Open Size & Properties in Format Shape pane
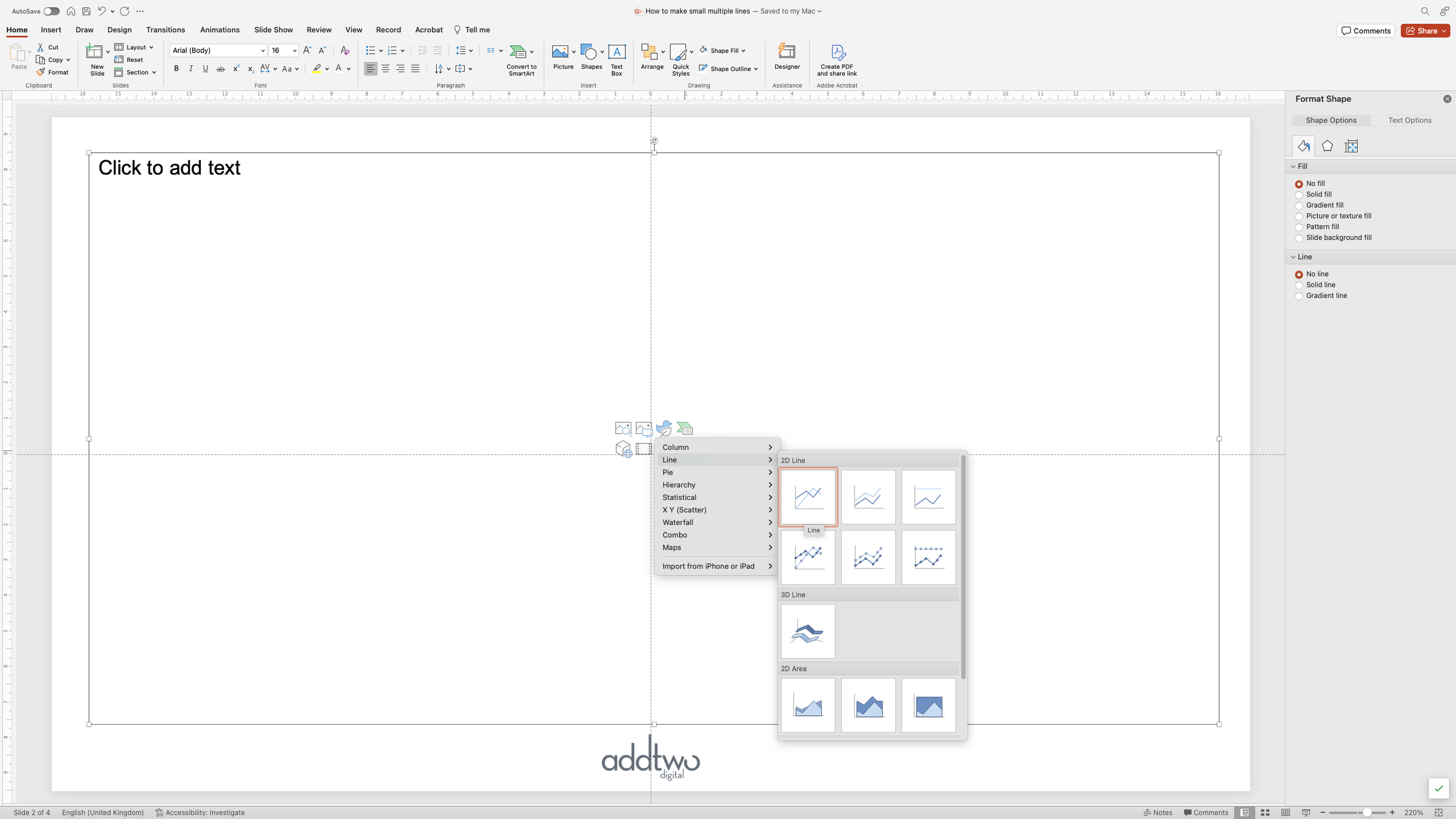The width and height of the screenshot is (1456, 819). 1352,146
